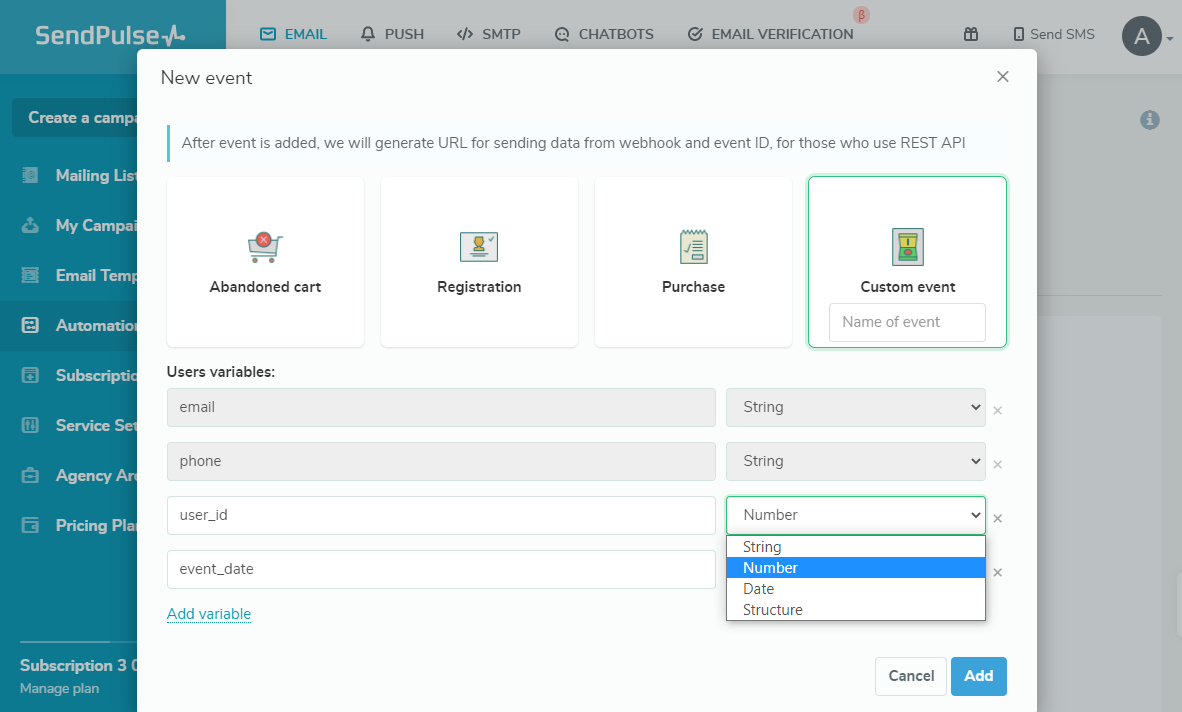The image size is (1182, 712).
Task: Click the Add variable link
Action: pos(209,614)
